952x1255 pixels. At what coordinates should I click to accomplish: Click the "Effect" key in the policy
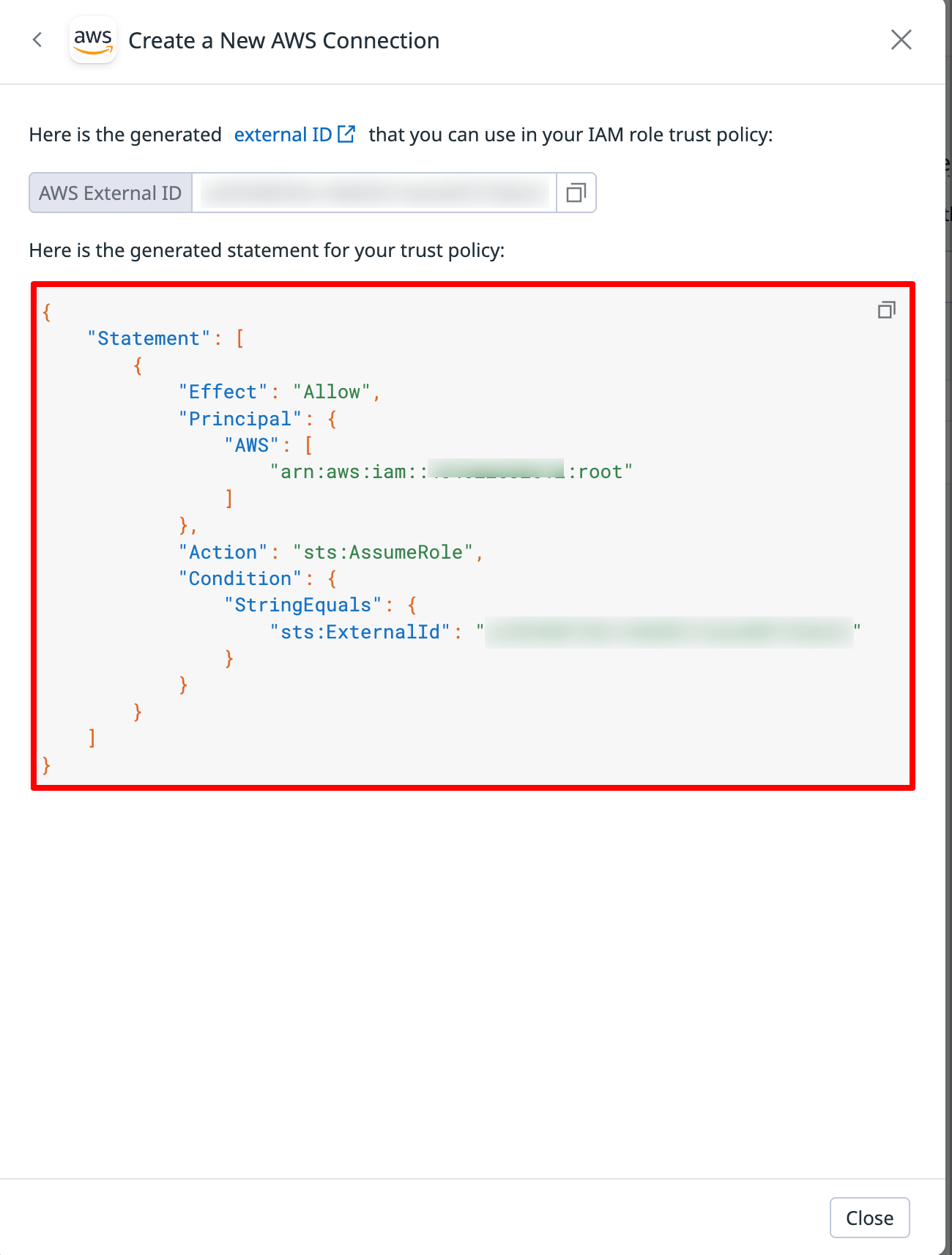[x=223, y=392]
